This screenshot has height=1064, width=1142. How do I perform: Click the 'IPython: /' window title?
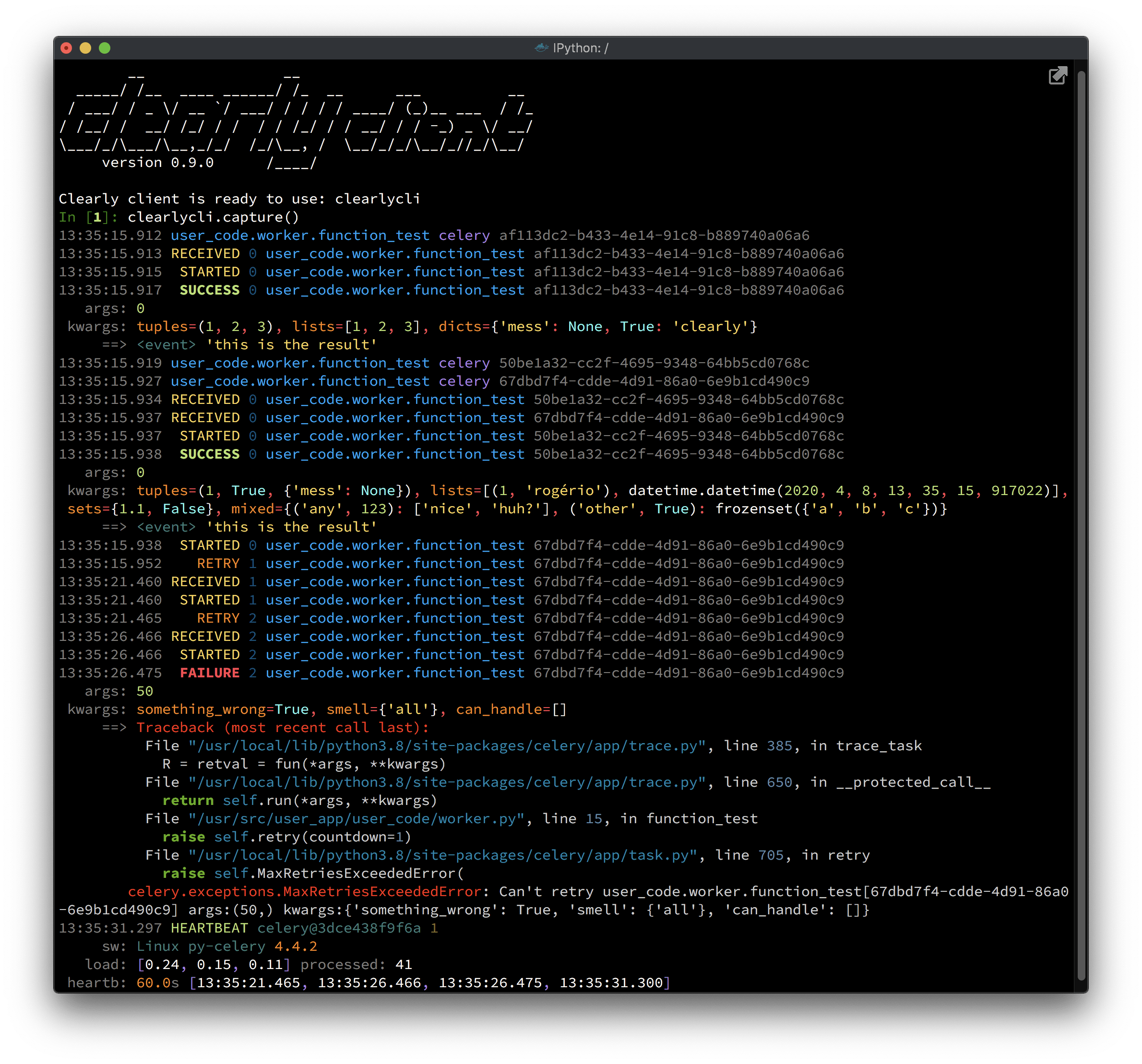(x=580, y=47)
